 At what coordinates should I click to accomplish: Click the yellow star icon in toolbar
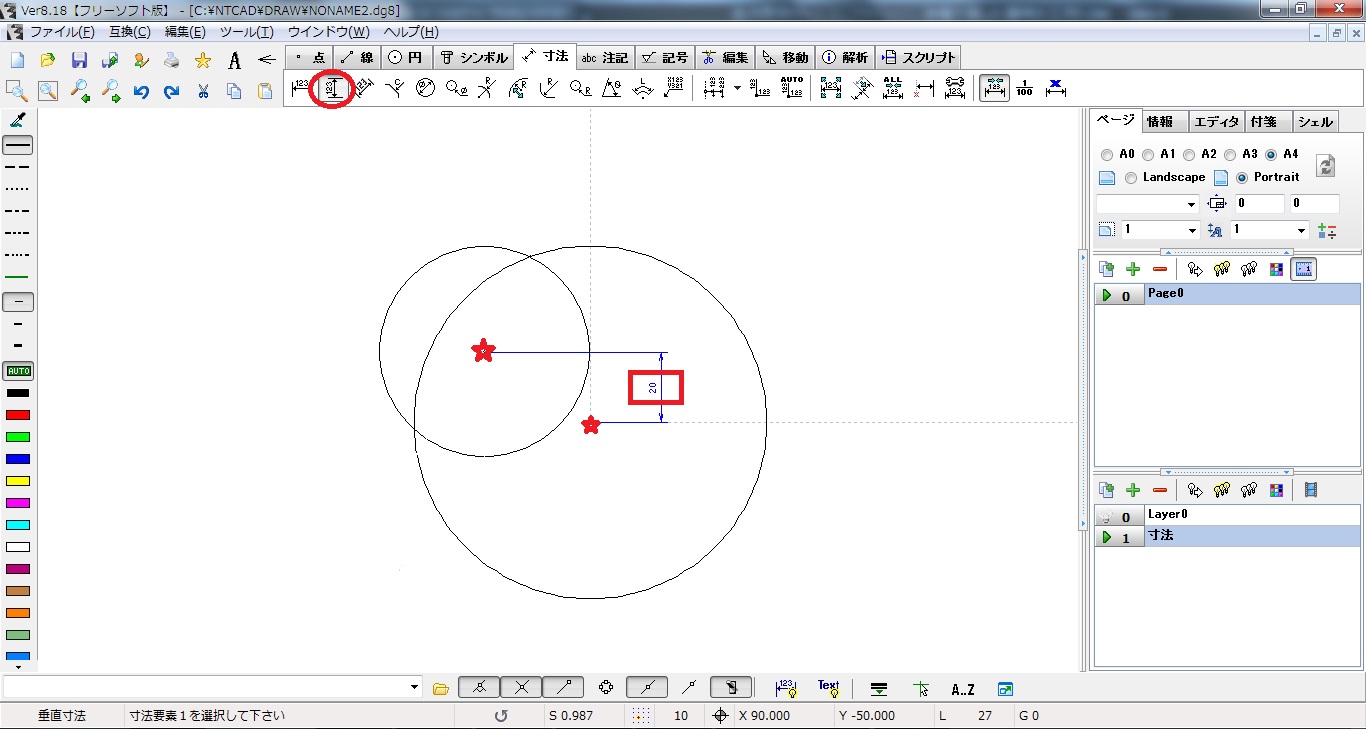(x=203, y=60)
